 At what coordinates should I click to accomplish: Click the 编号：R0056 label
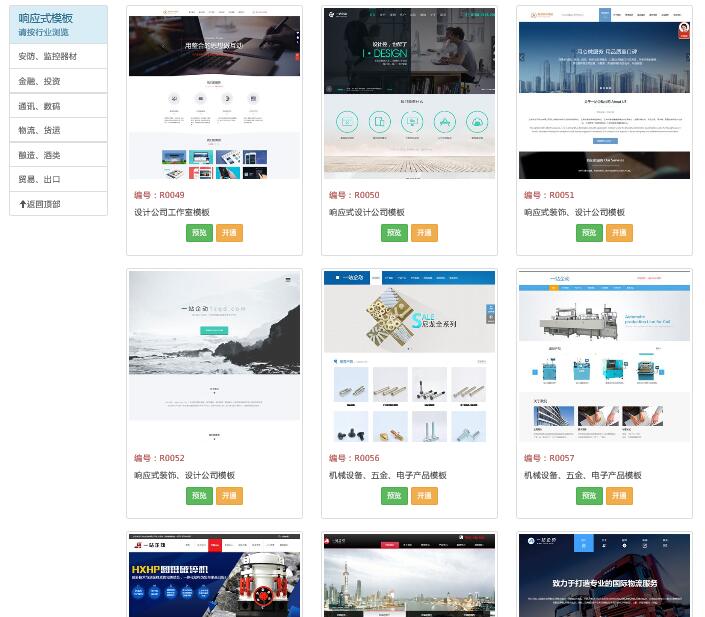pyautogui.click(x=354, y=458)
